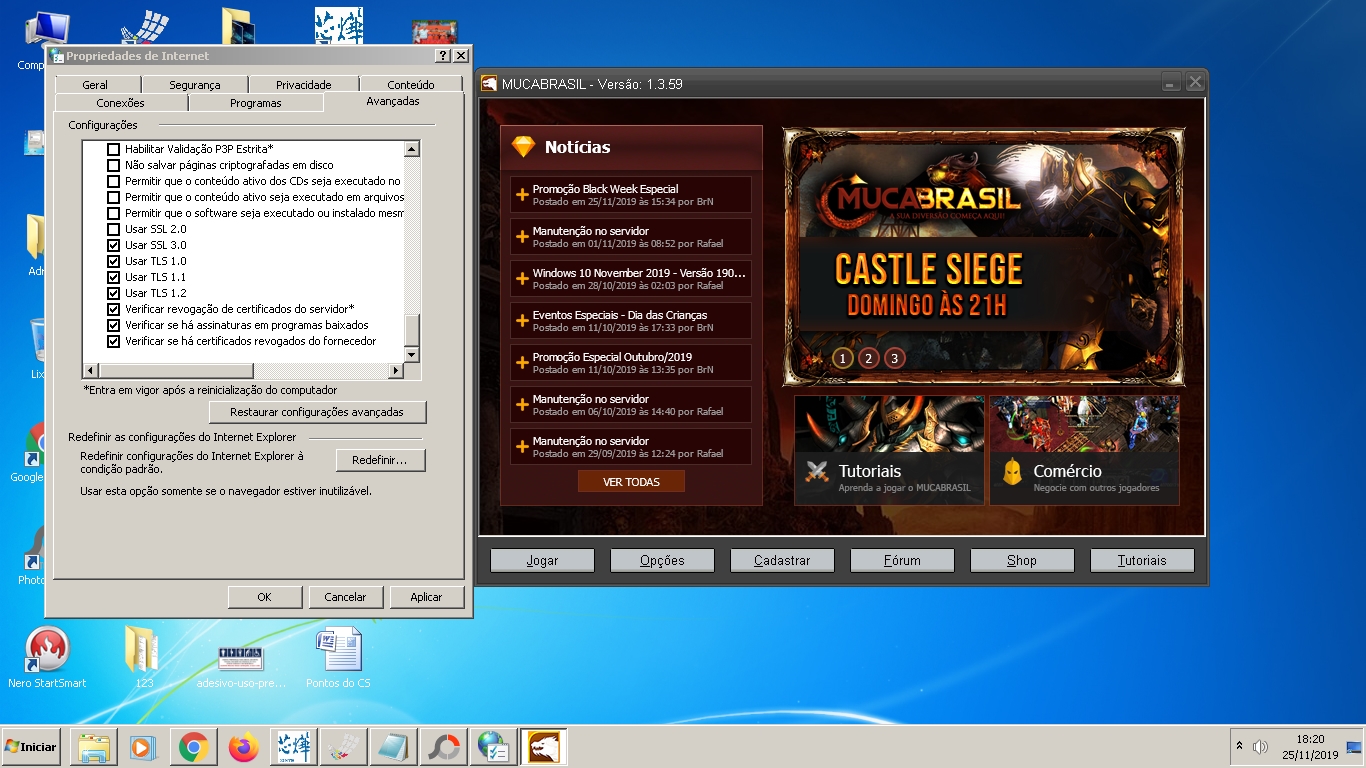The width and height of the screenshot is (1366, 768).
Task: Launch Firefox from the taskbar
Action: click(243, 747)
